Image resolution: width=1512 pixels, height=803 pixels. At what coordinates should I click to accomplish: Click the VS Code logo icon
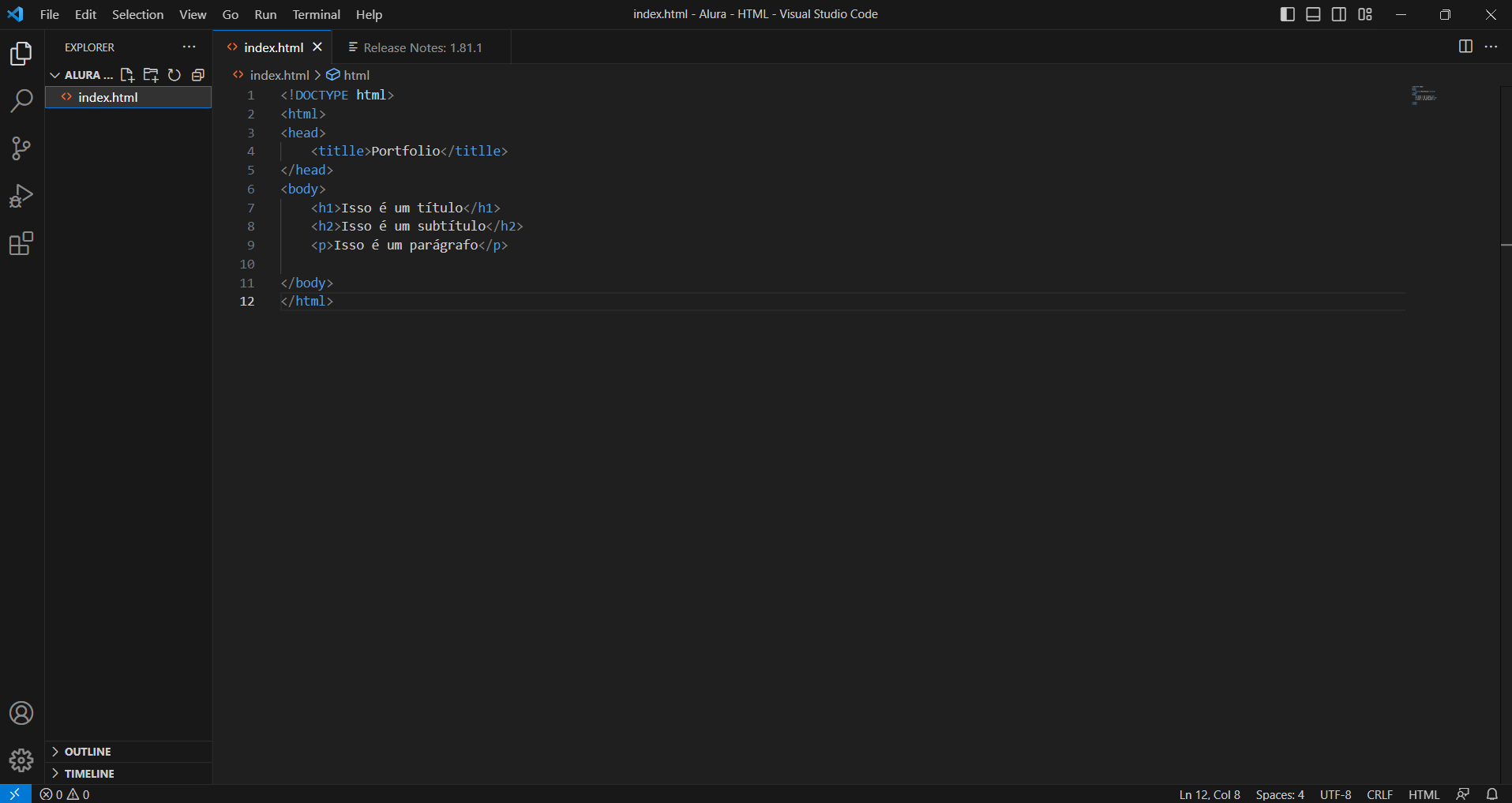[15, 14]
